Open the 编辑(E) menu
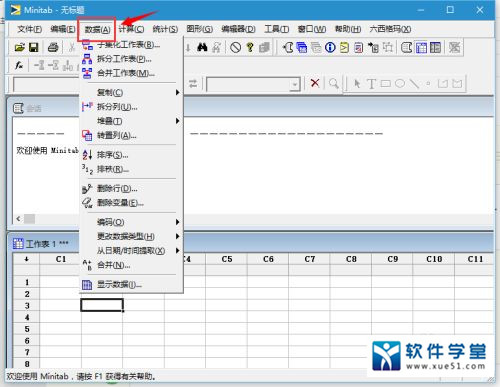 click(63, 29)
